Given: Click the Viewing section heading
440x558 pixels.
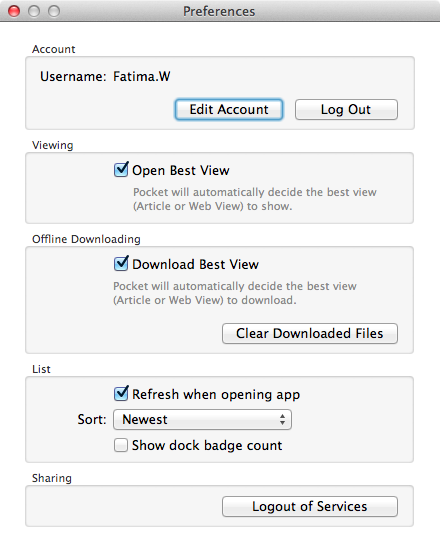Looking at the screenshot, I should coord(53,145).
